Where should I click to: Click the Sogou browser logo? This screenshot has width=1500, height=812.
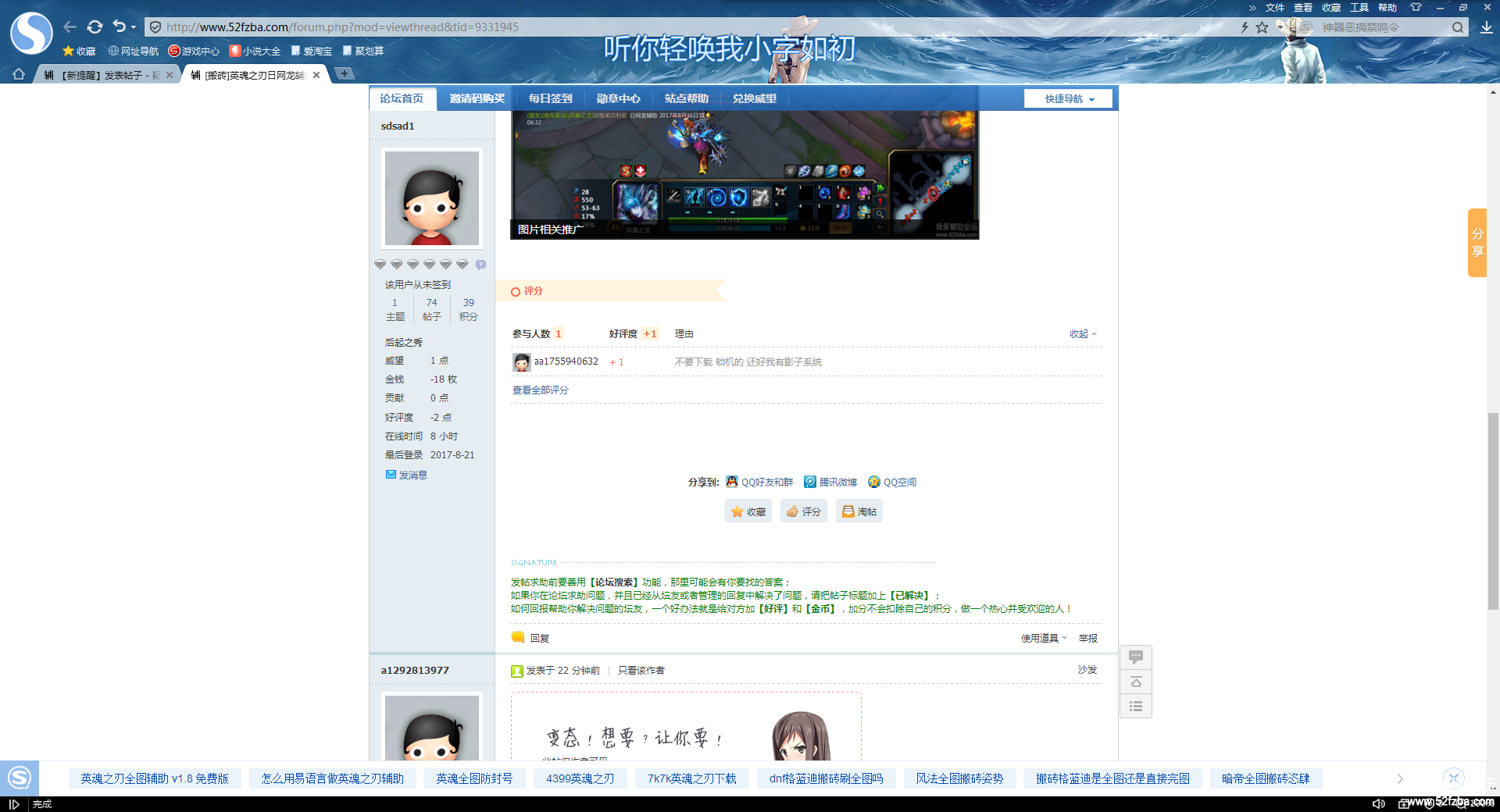click(x=31, y=34)
